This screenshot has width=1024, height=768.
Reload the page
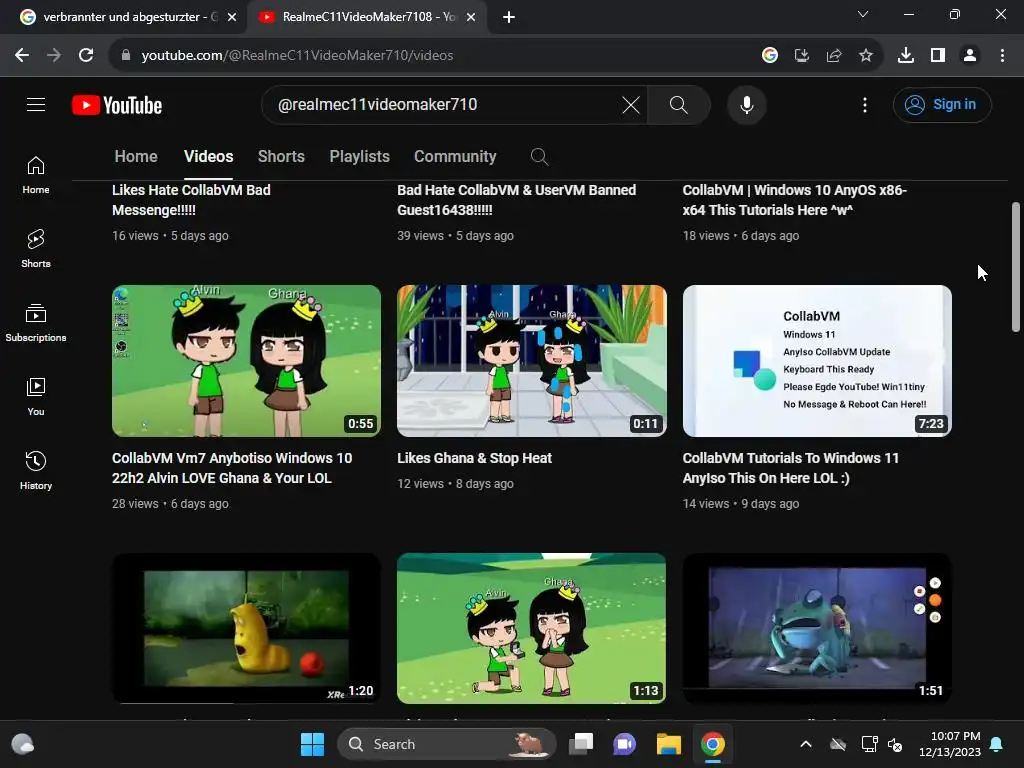pos(86,56)
